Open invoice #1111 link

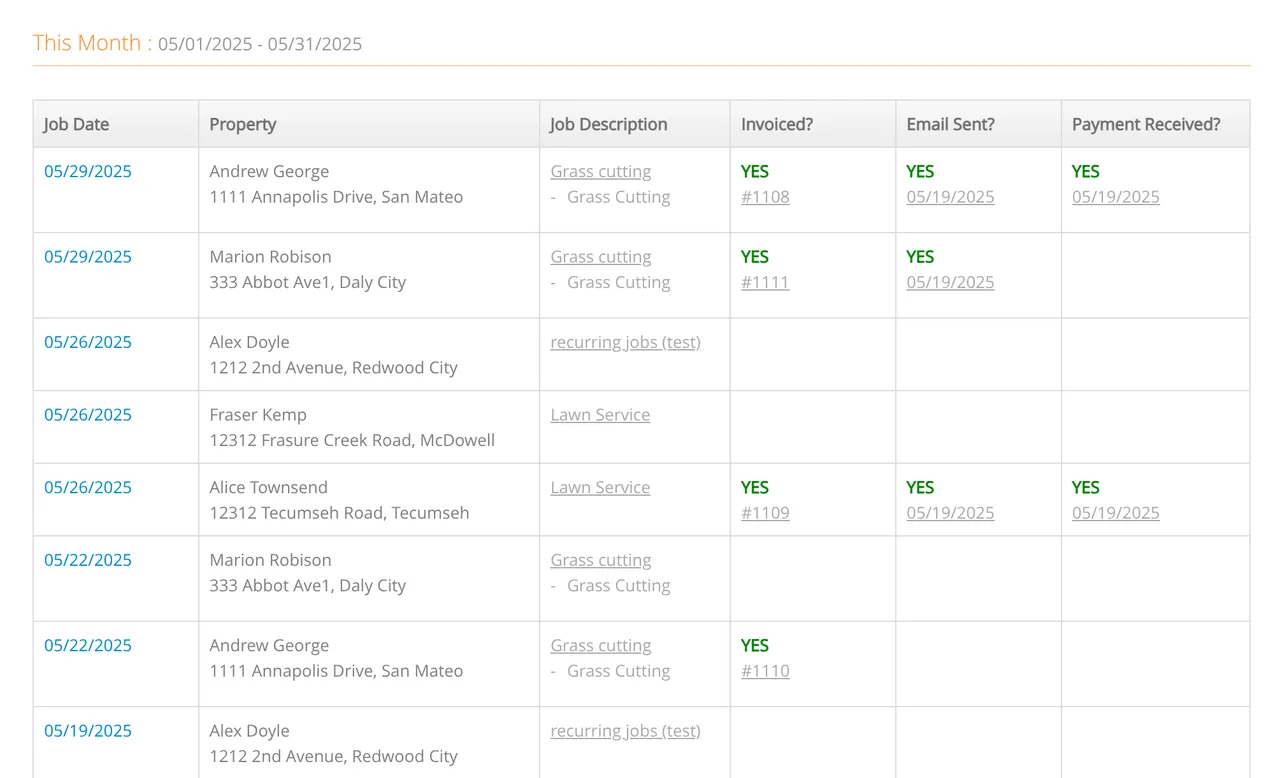coord(765,282)
